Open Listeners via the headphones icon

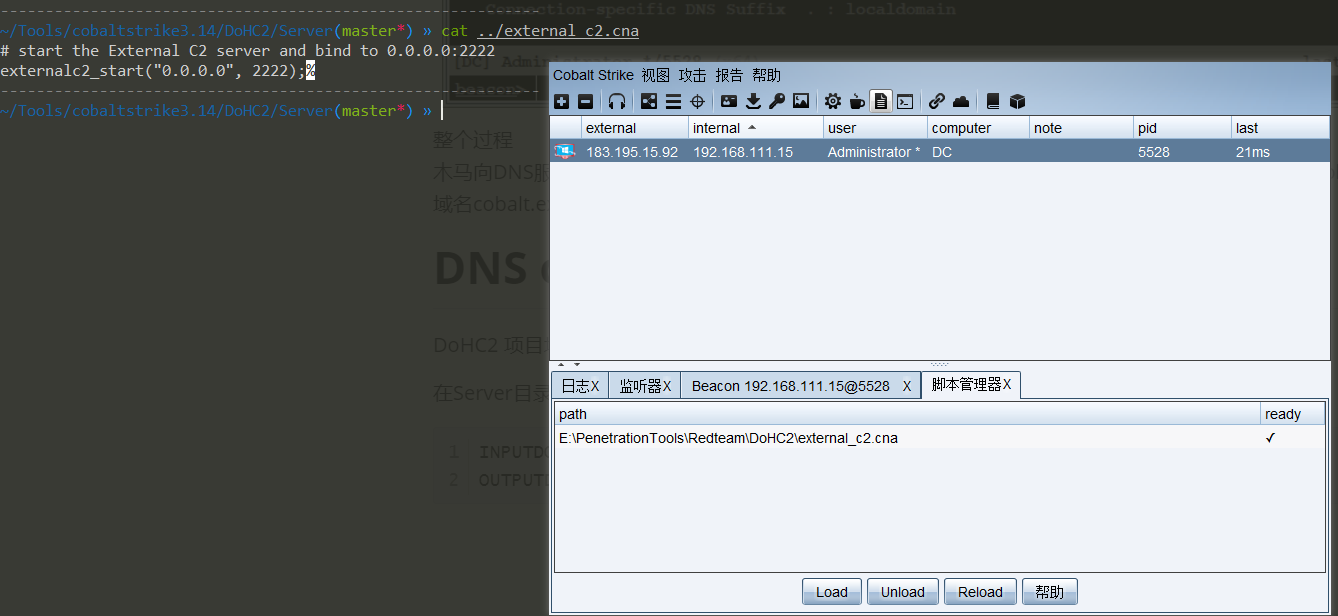(617, 101)
